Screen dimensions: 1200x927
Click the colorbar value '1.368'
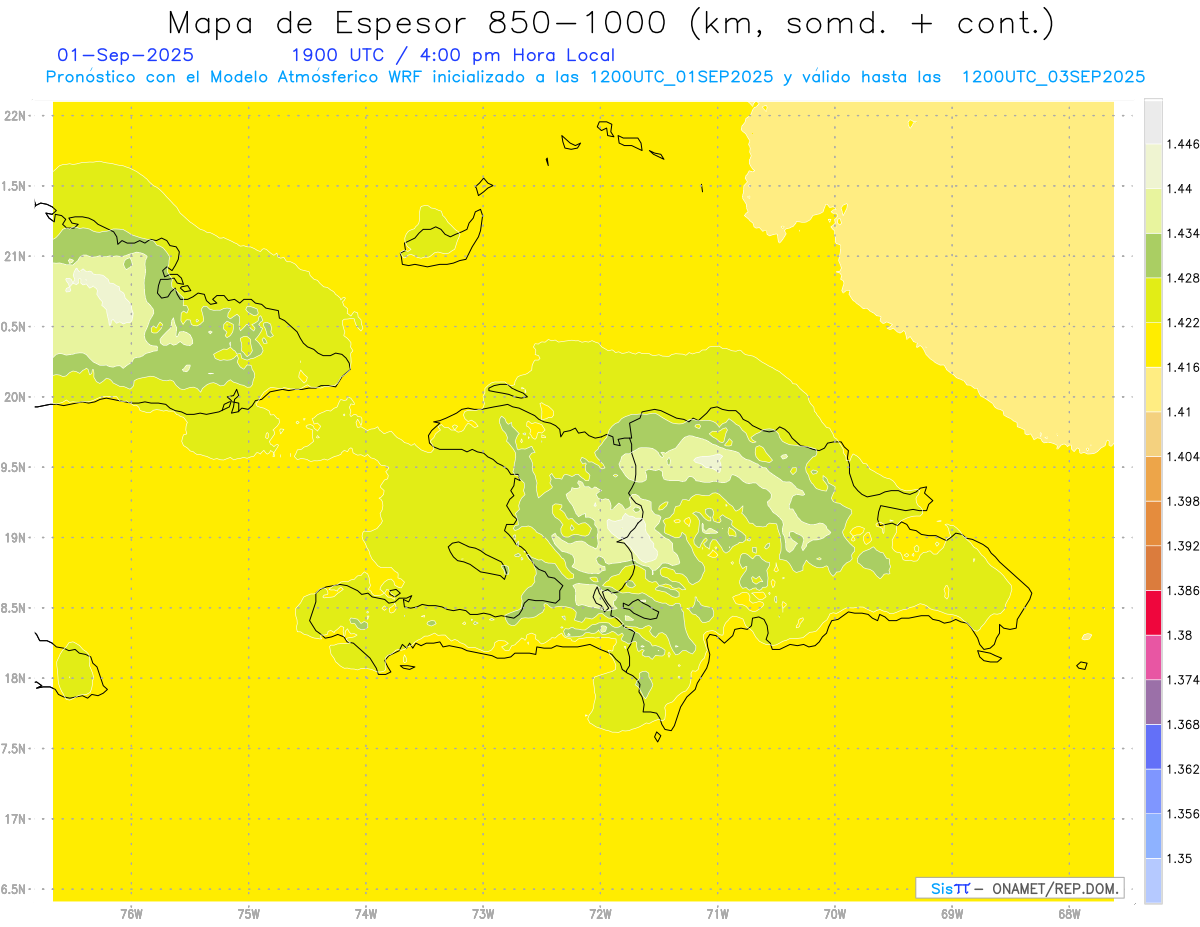click(1183, 724)
